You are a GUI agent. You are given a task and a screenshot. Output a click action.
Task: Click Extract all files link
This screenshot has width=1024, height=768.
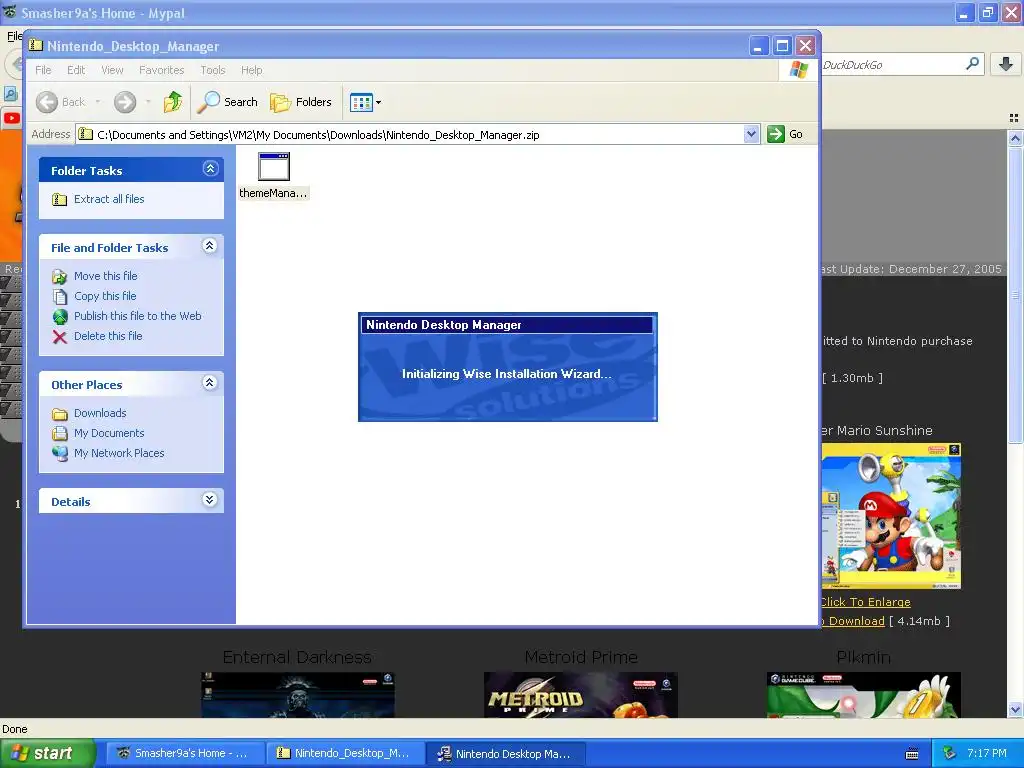109,199
